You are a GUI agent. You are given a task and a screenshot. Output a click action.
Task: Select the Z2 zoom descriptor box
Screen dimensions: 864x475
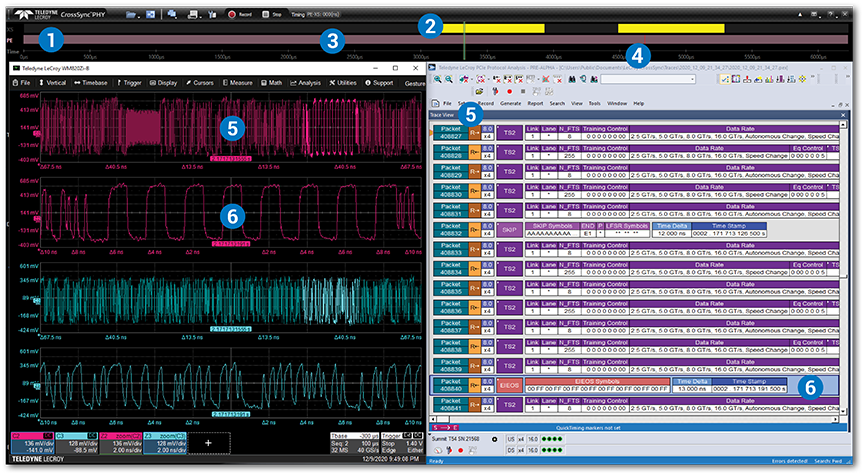121,443
